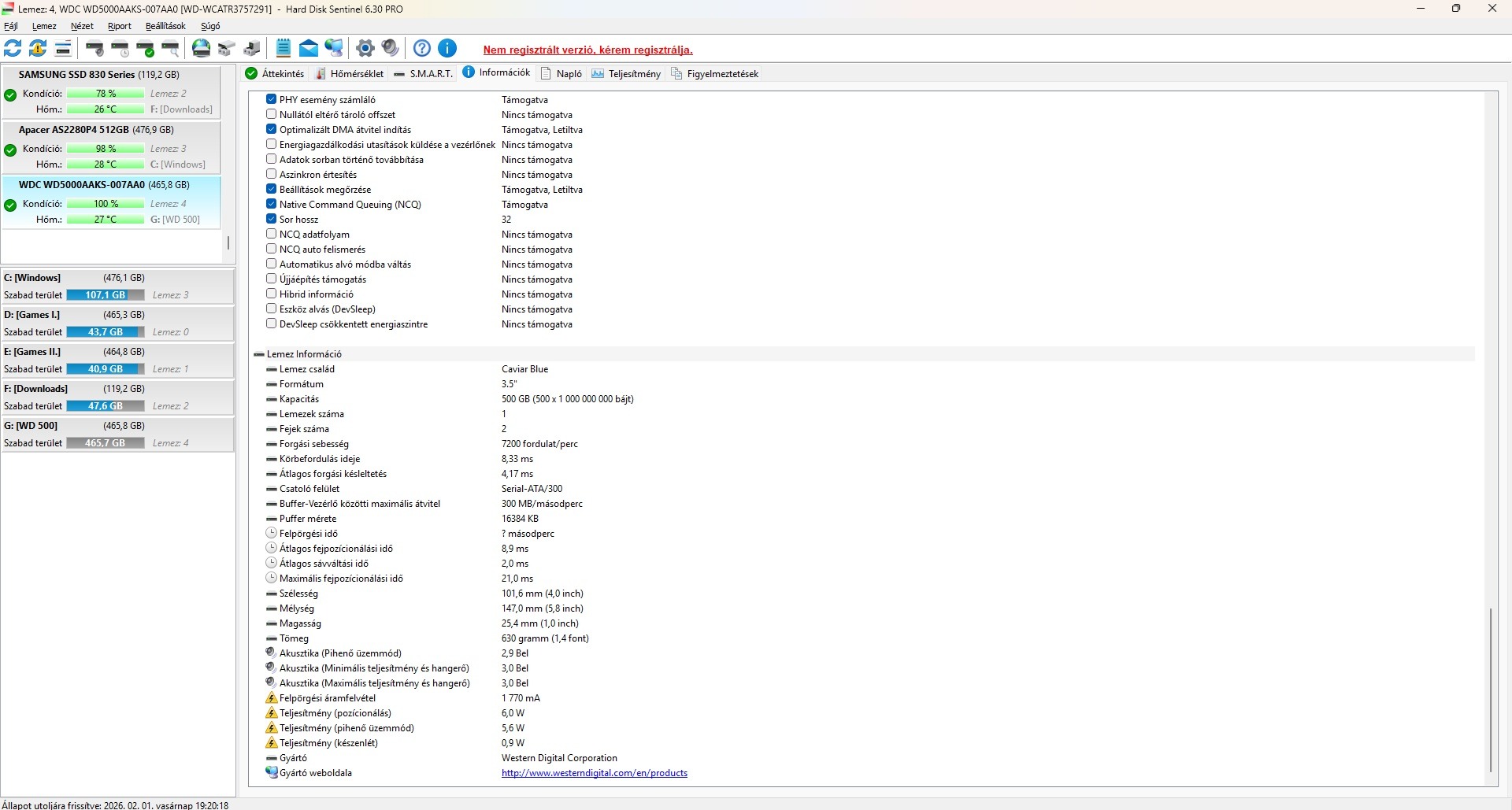
Task: Click the 7200 fordulat/perc rotation speed value
Action: 539,444
